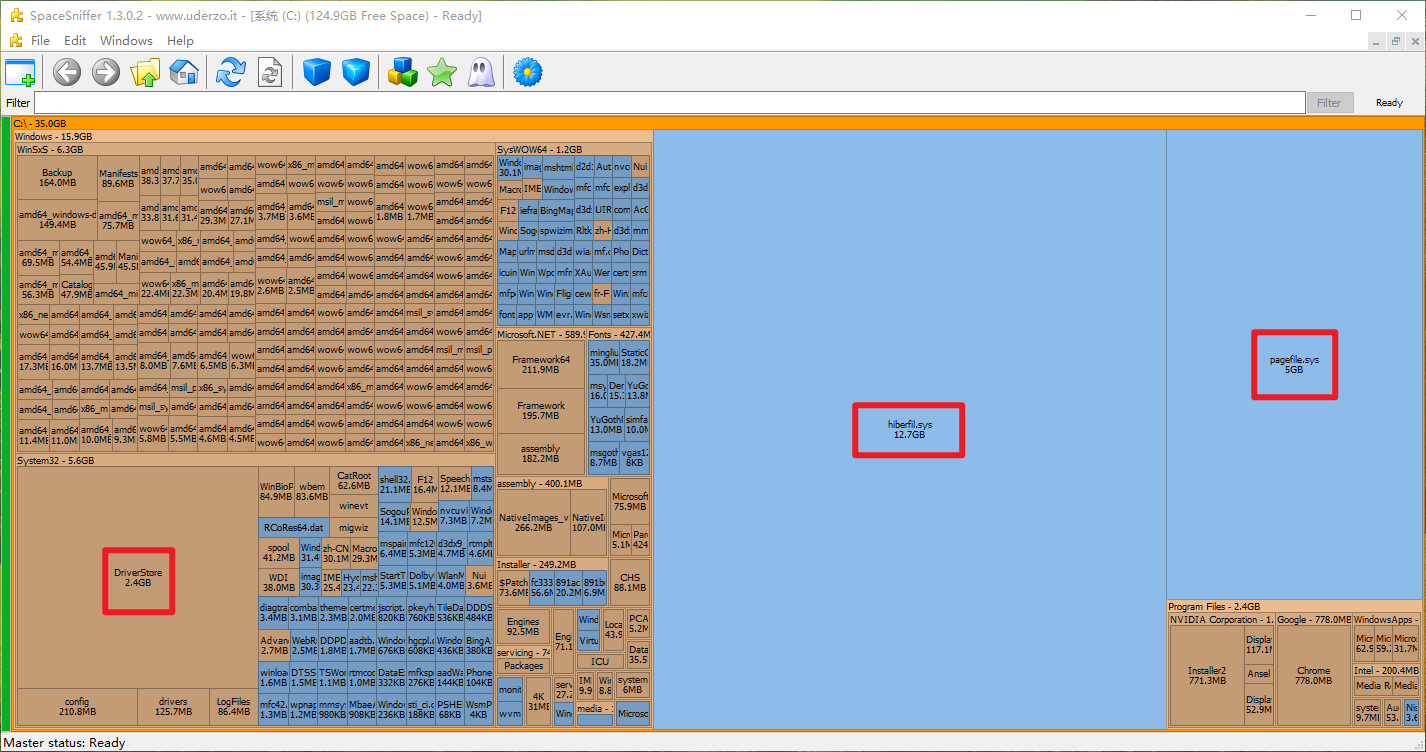The width and height of the screenshot is (1426, 752).
Task: Click the New View toolbar icon
Action: coord(20,72)
